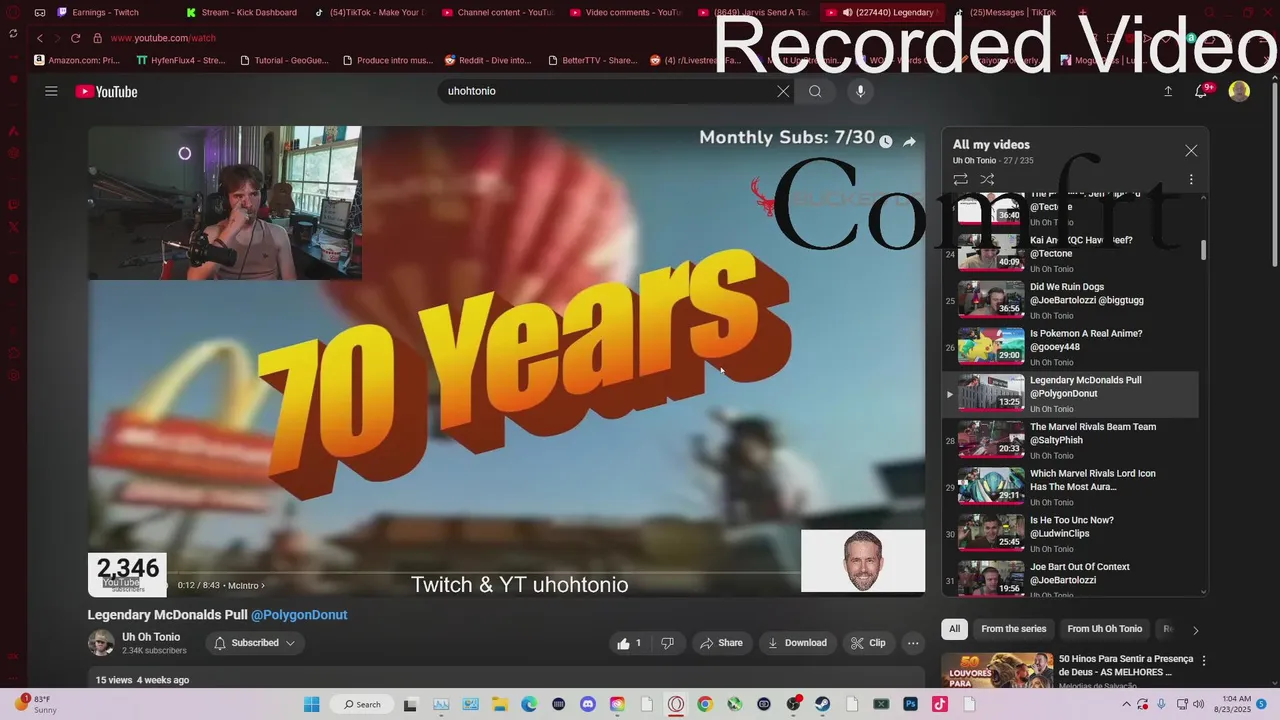Like the video with thumbs up
Screen dimensions: 1280x720
(x=629, y=643)
